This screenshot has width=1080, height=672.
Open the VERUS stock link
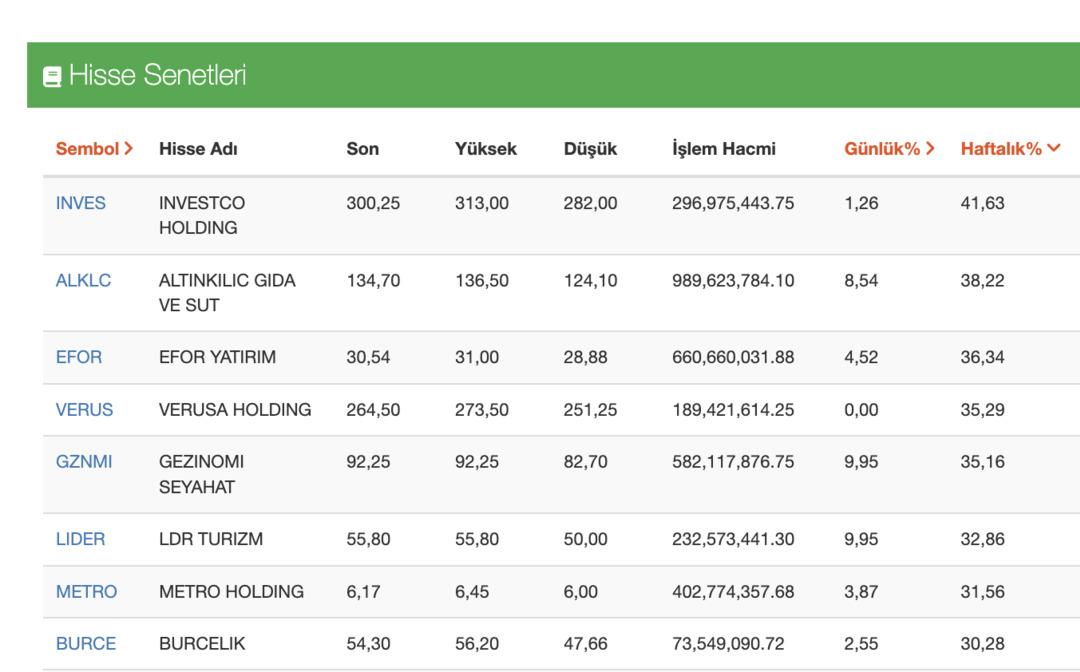click(x=84, y=410)
